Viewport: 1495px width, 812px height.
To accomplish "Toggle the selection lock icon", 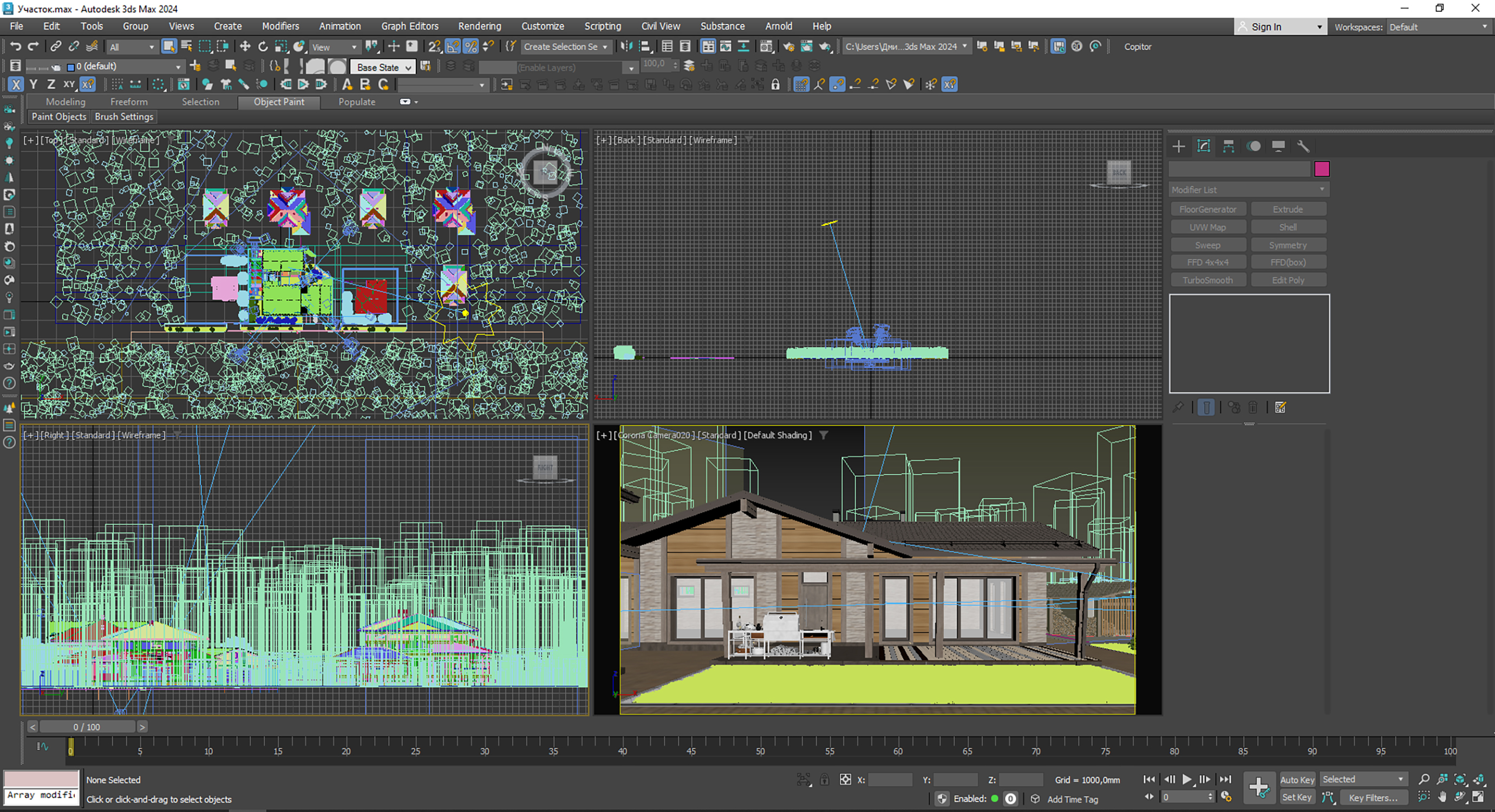I will (824, 780).
